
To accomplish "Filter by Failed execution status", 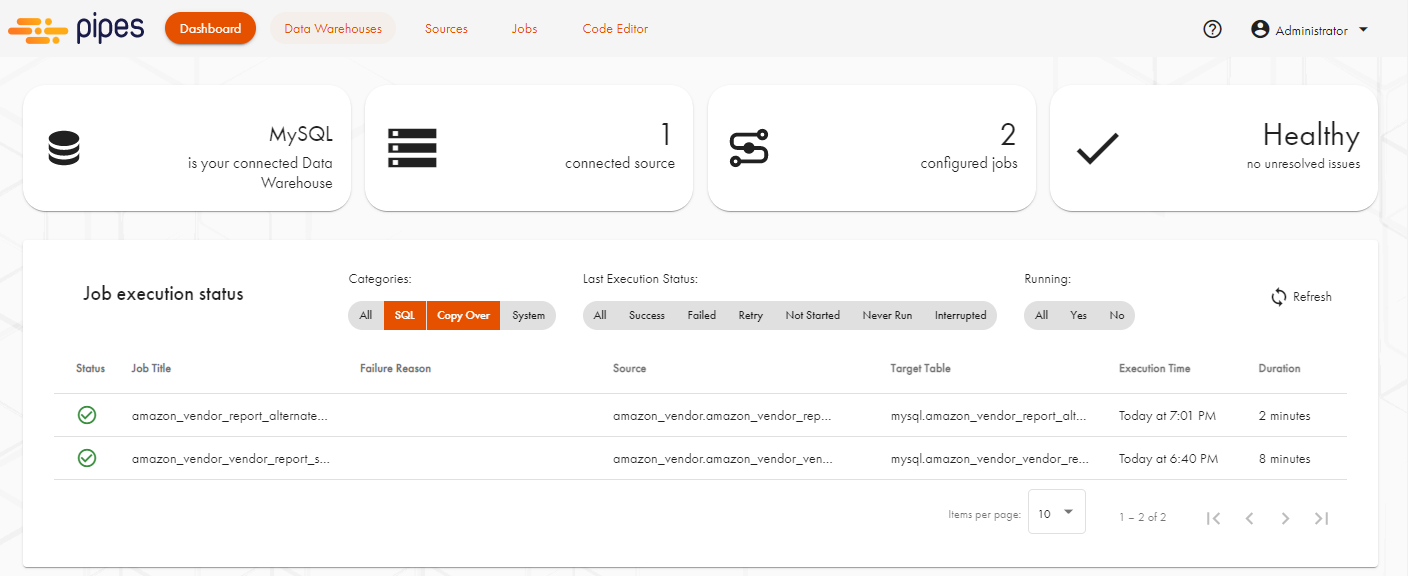I will (x=701, y=315).
